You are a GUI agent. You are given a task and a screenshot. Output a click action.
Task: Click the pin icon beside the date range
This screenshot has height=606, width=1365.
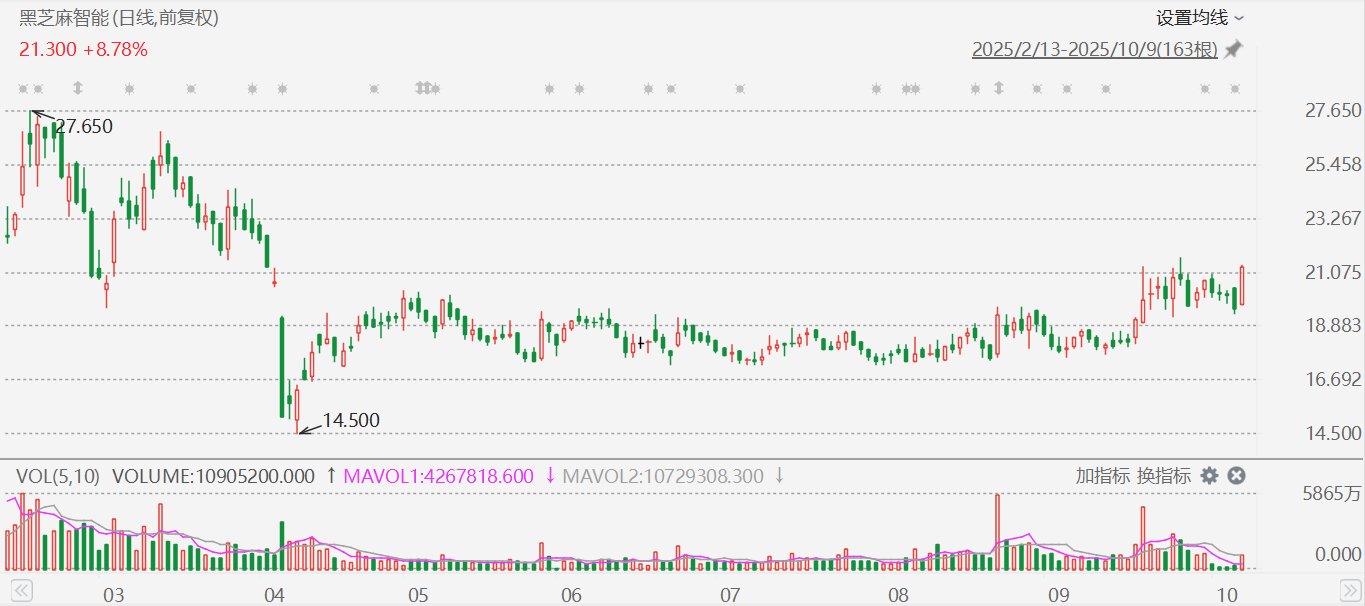(1233, 49)
